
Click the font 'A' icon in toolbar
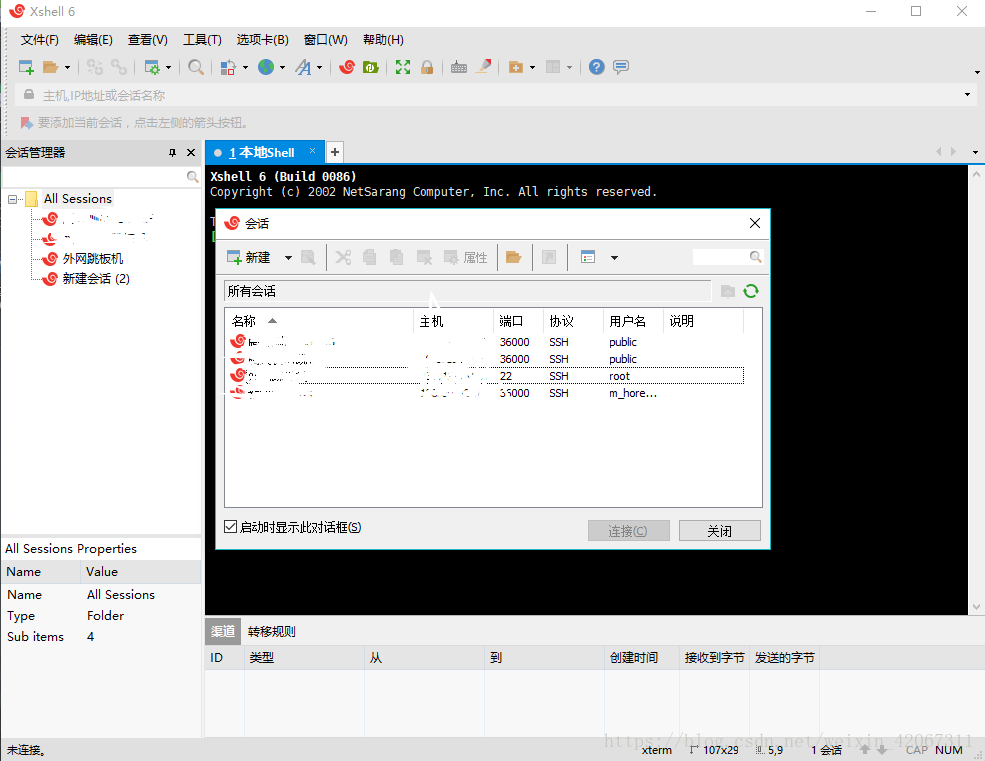[x=303, y=67]
